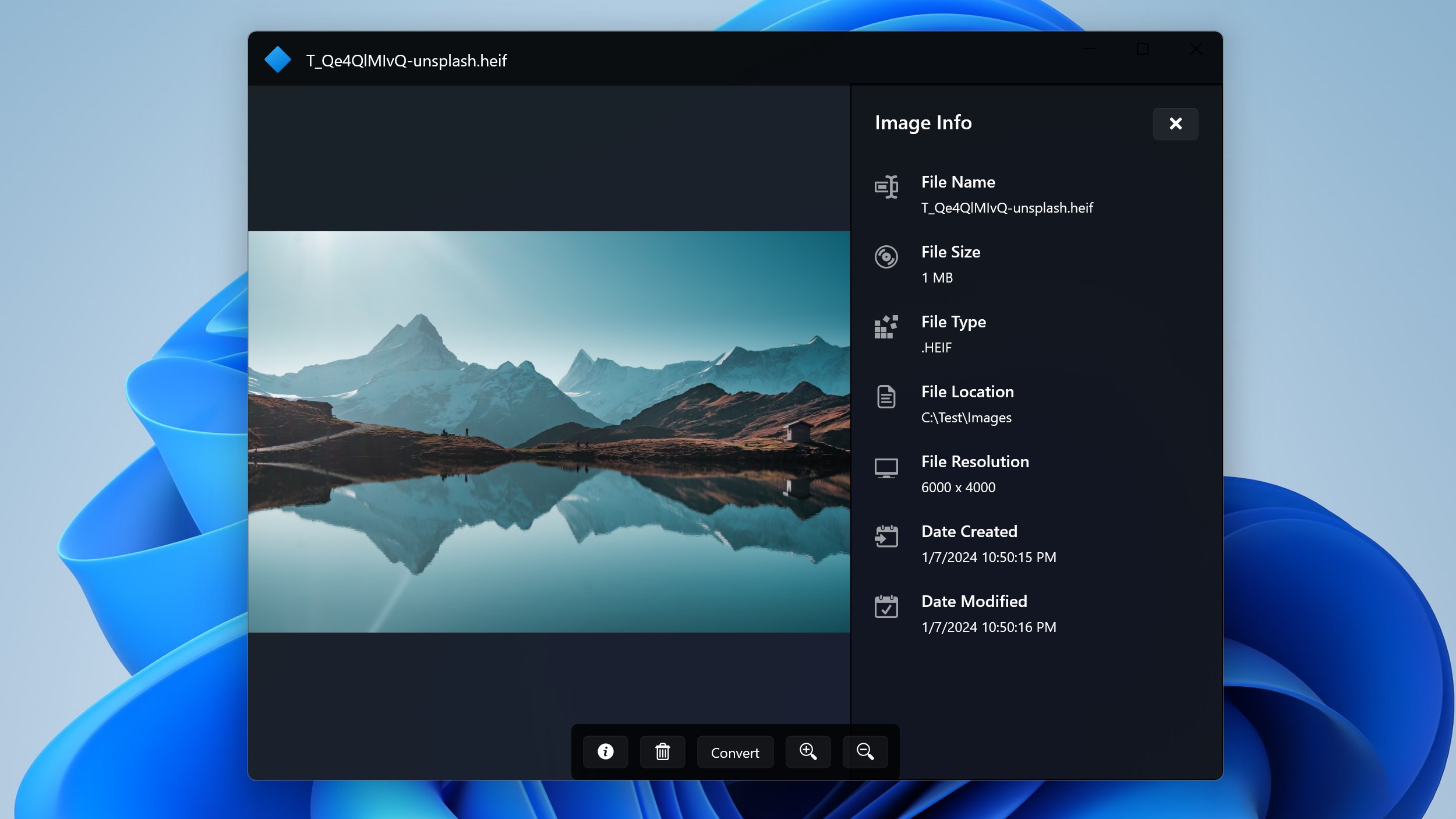
Task: Click the File Resolution monitor icon
Action: click(886, 468)
